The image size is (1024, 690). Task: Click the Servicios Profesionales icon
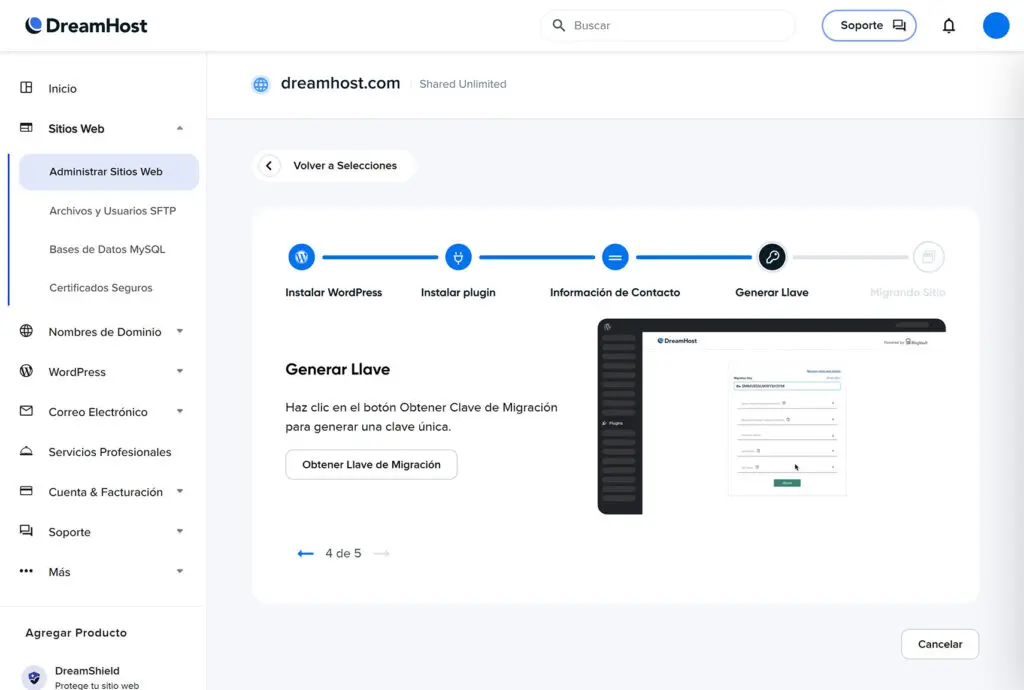(26, 451)
